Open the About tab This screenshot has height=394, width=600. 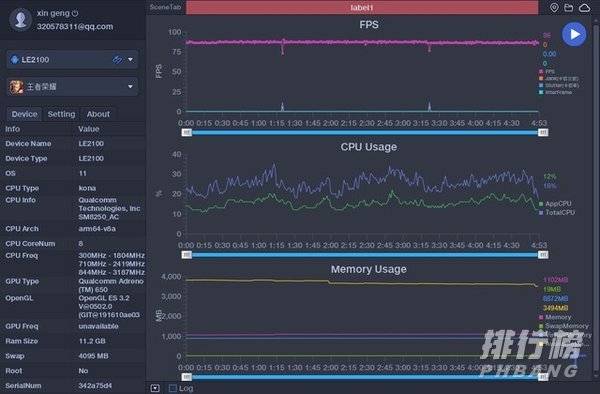(x=98, y=114)
